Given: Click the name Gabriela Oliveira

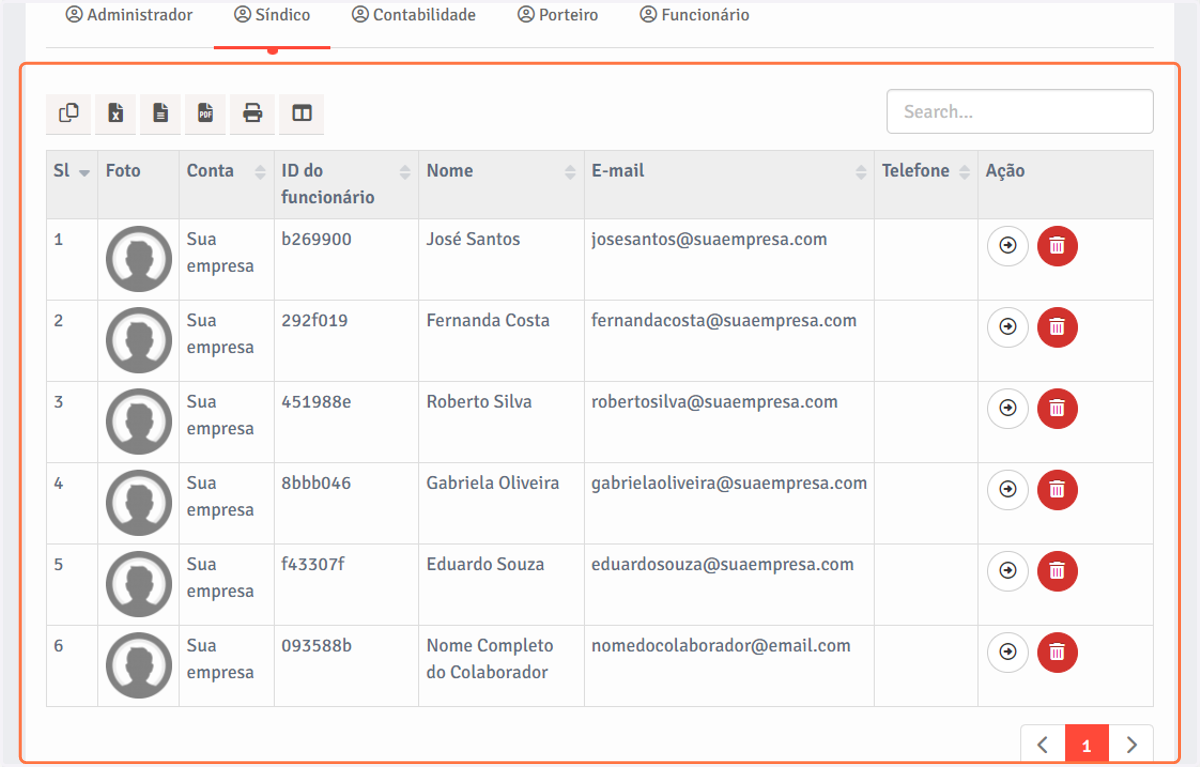Looking at the screenshot, I should click(493, 483).
